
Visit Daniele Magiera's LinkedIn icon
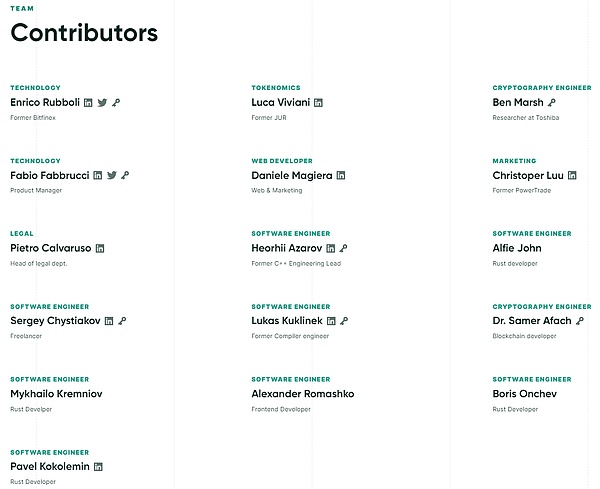pyautogui.click(x=341, y=175)
